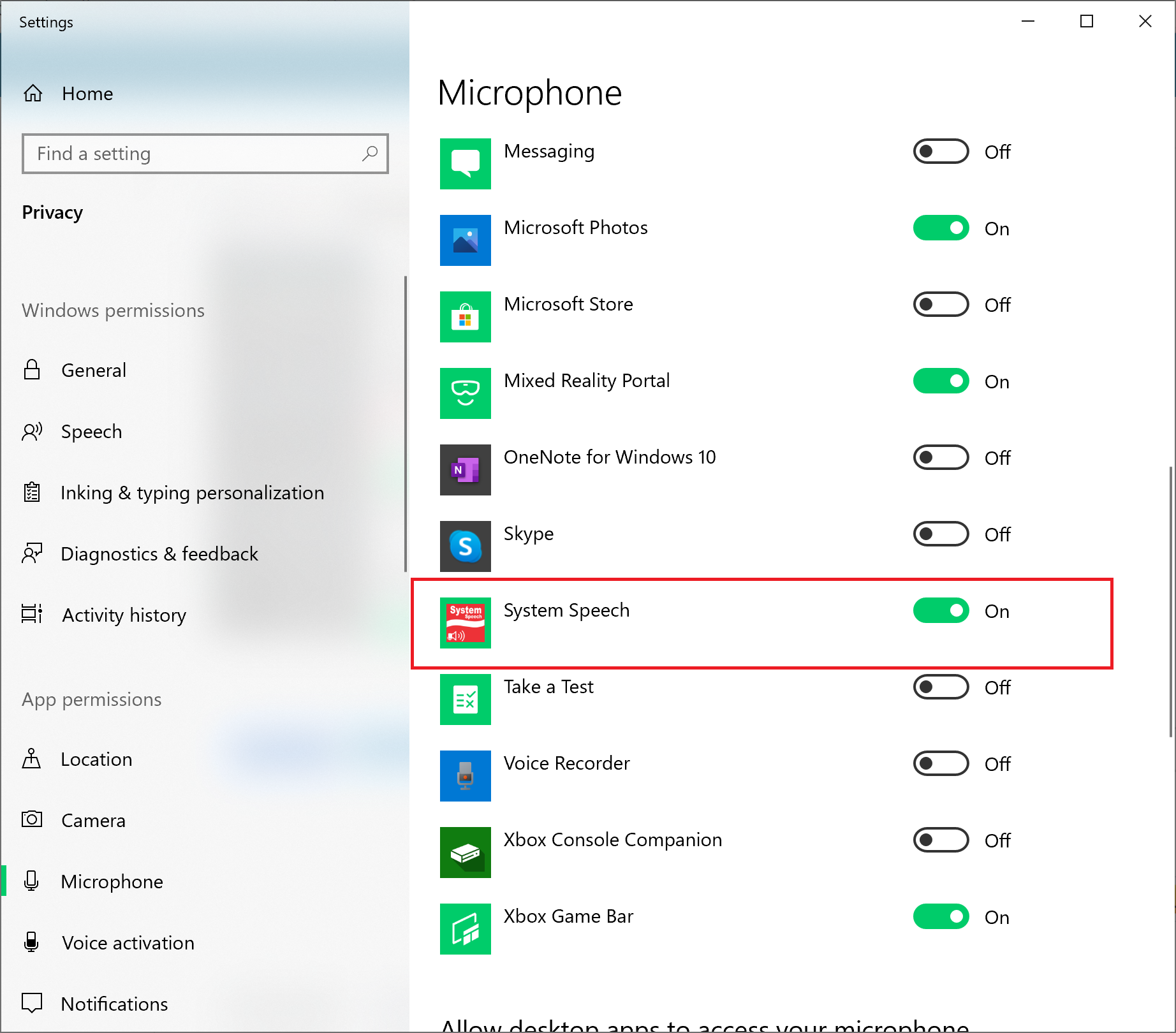Click the Microsoft Store app icon
Viewport: 1176px width, 1033px height.
466,317
